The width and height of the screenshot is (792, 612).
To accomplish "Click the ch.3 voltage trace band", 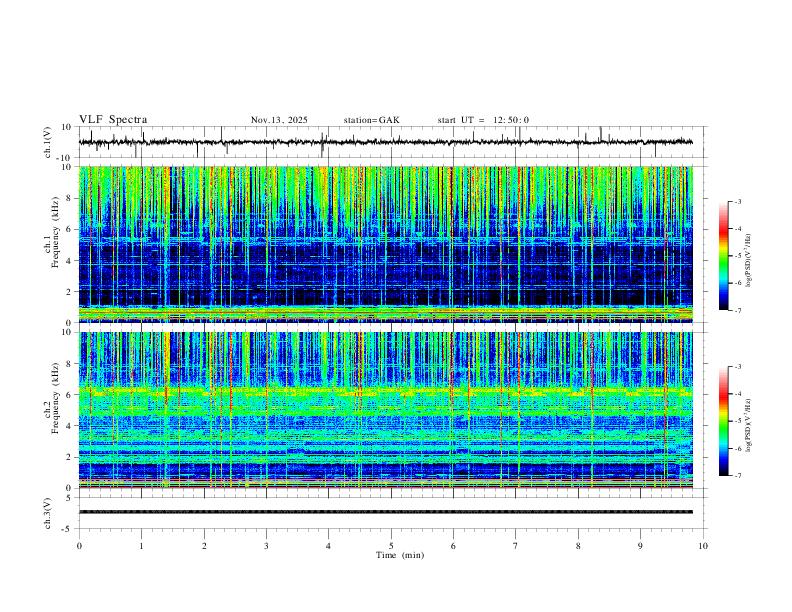I will 385,512.
